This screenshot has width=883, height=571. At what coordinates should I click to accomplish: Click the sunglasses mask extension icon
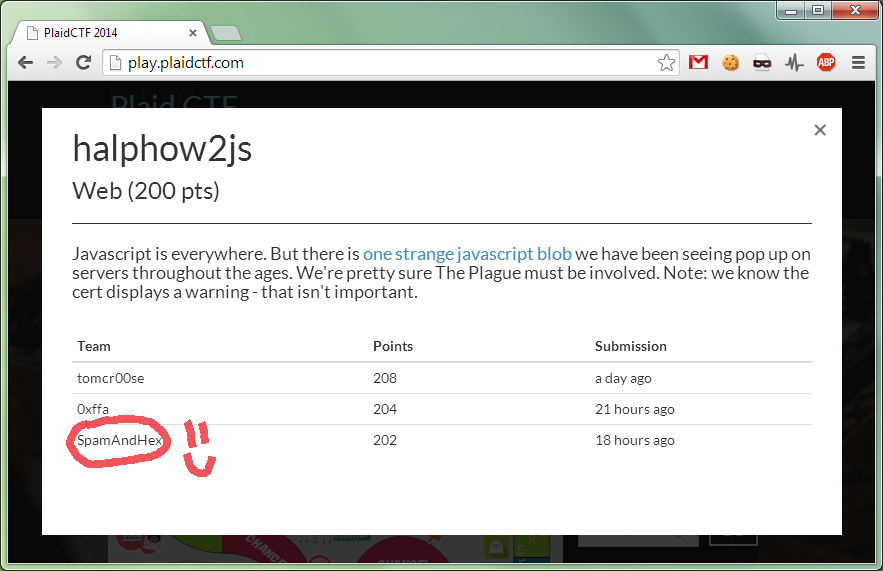[x=762, y=63]
